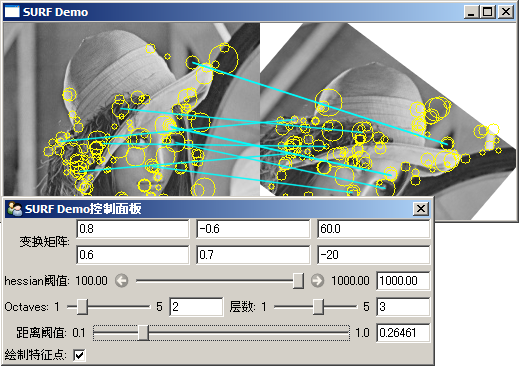Click the 层数 slider thumb
Screen dimensions: 519x368
coord(318,307)
